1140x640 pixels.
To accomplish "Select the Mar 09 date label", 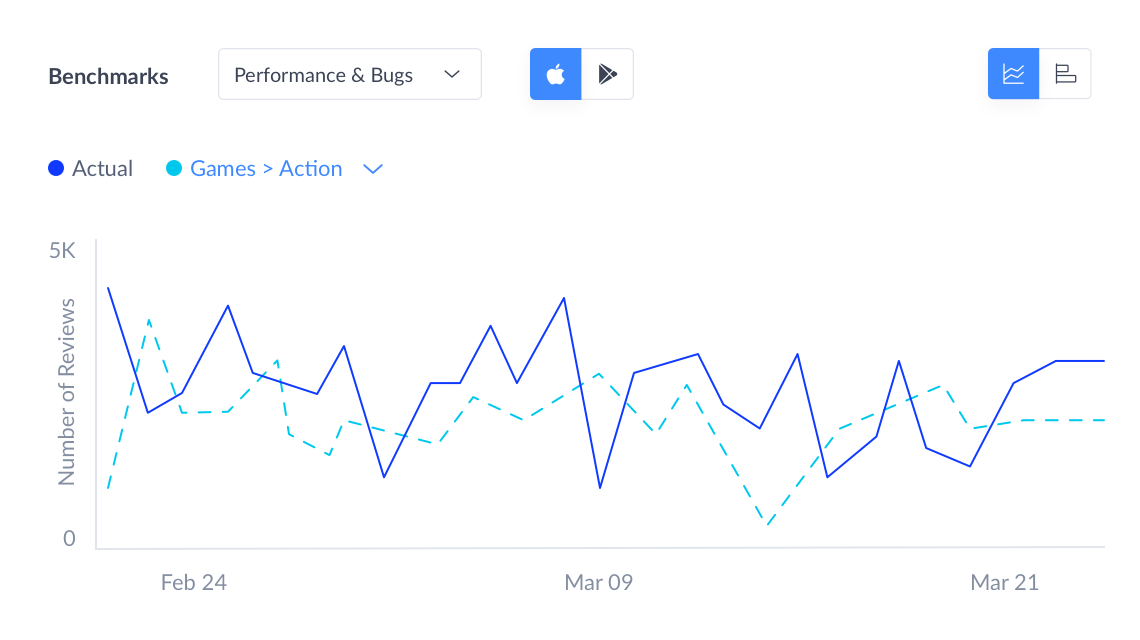I will [599, 582].
